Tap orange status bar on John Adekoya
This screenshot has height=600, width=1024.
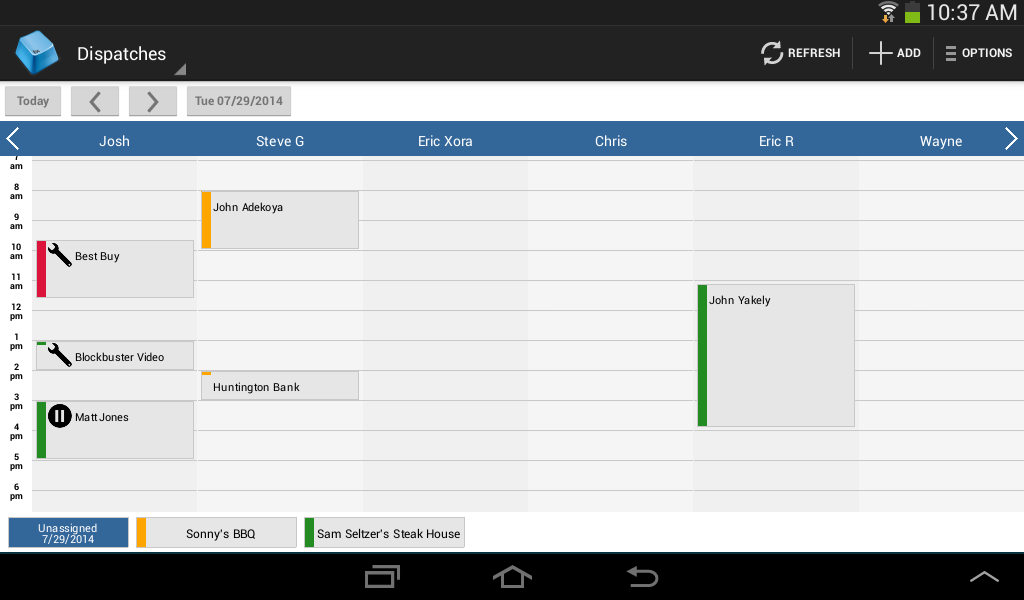[x=206, y=220]
